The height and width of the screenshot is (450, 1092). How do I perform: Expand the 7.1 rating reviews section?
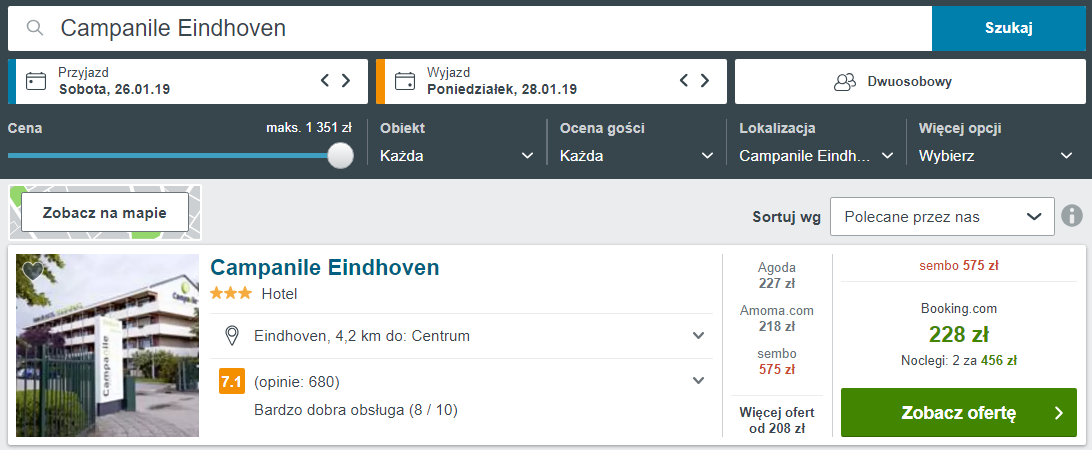pyautogui.click(x=699, y=380)
